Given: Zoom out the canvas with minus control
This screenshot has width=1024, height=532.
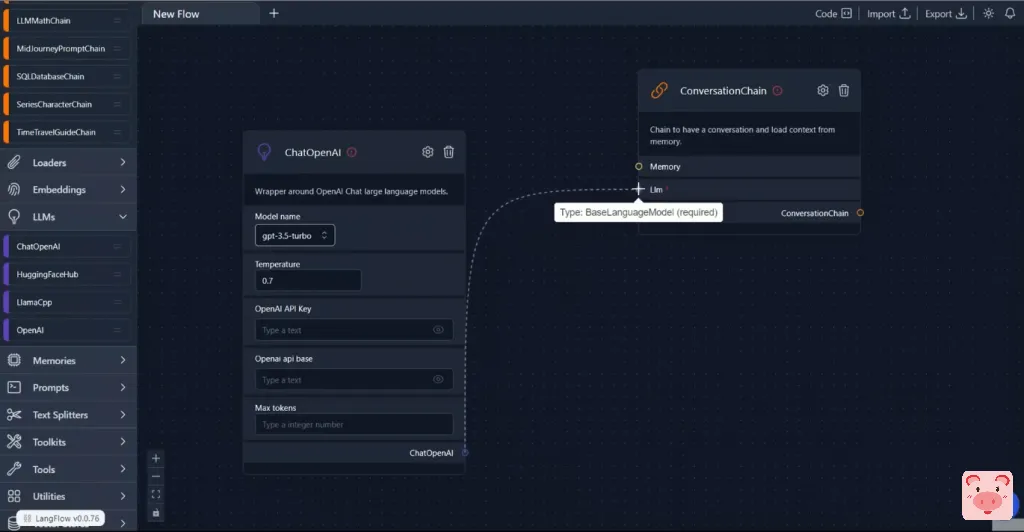Looking at the screenshot, I should coord(156,477).
